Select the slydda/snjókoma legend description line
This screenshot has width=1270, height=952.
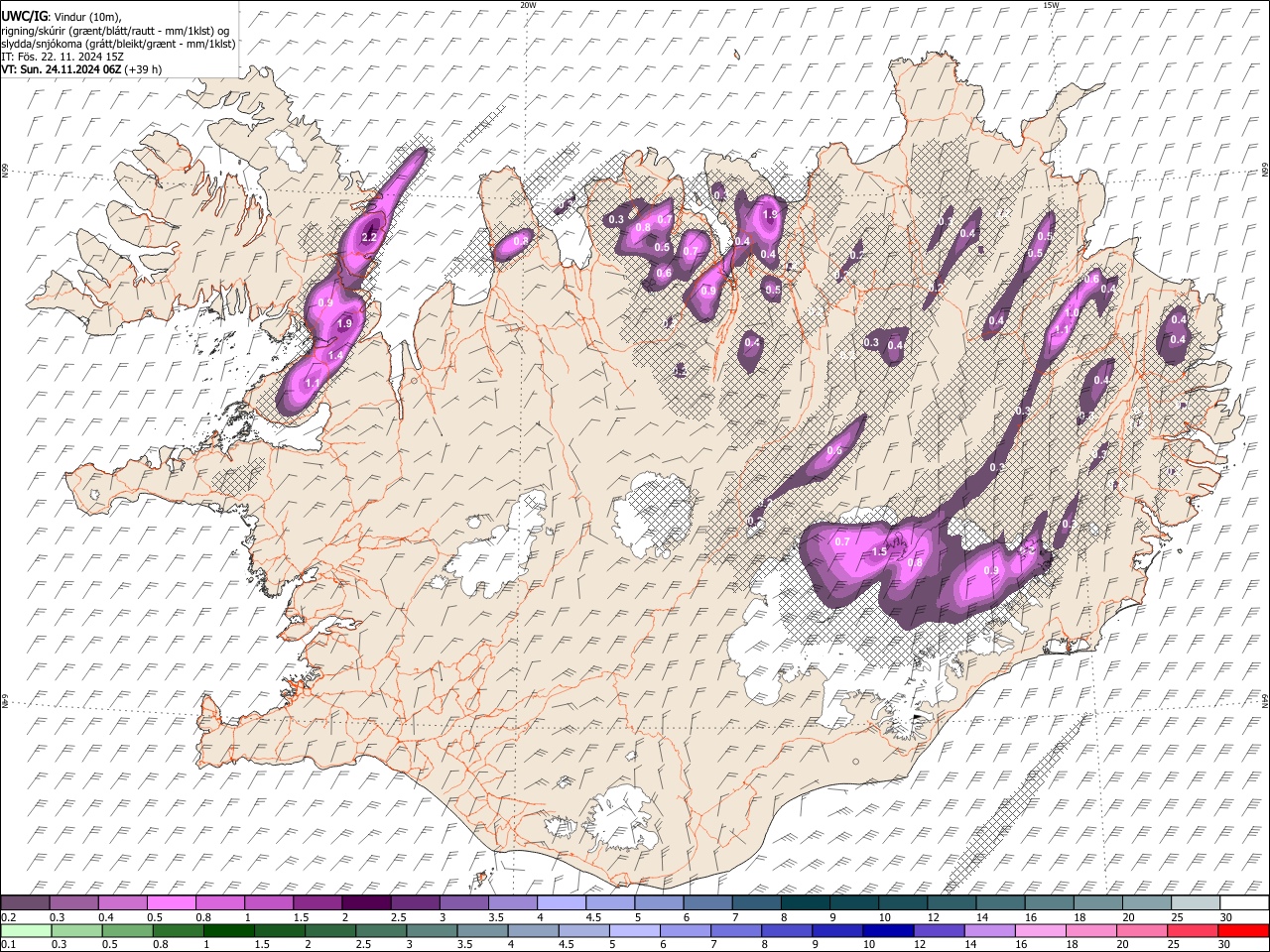click(118, 44)
